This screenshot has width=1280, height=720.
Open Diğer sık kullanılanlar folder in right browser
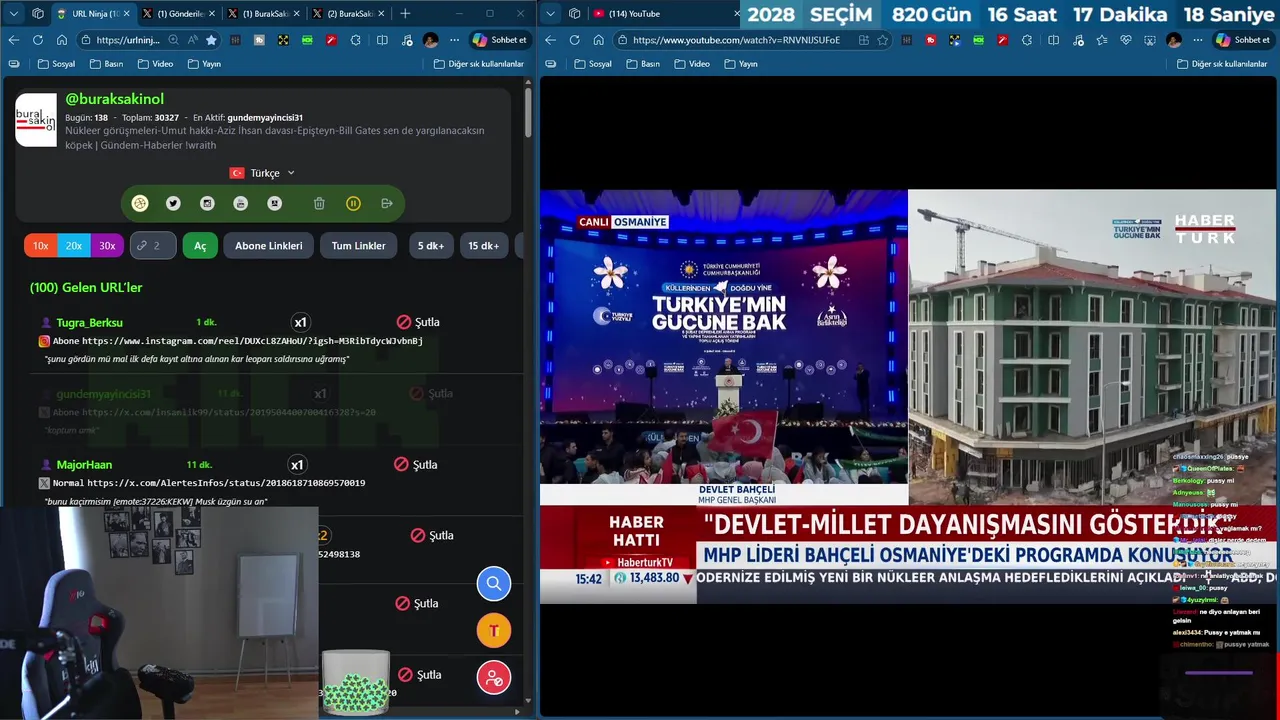[1220, 64]
